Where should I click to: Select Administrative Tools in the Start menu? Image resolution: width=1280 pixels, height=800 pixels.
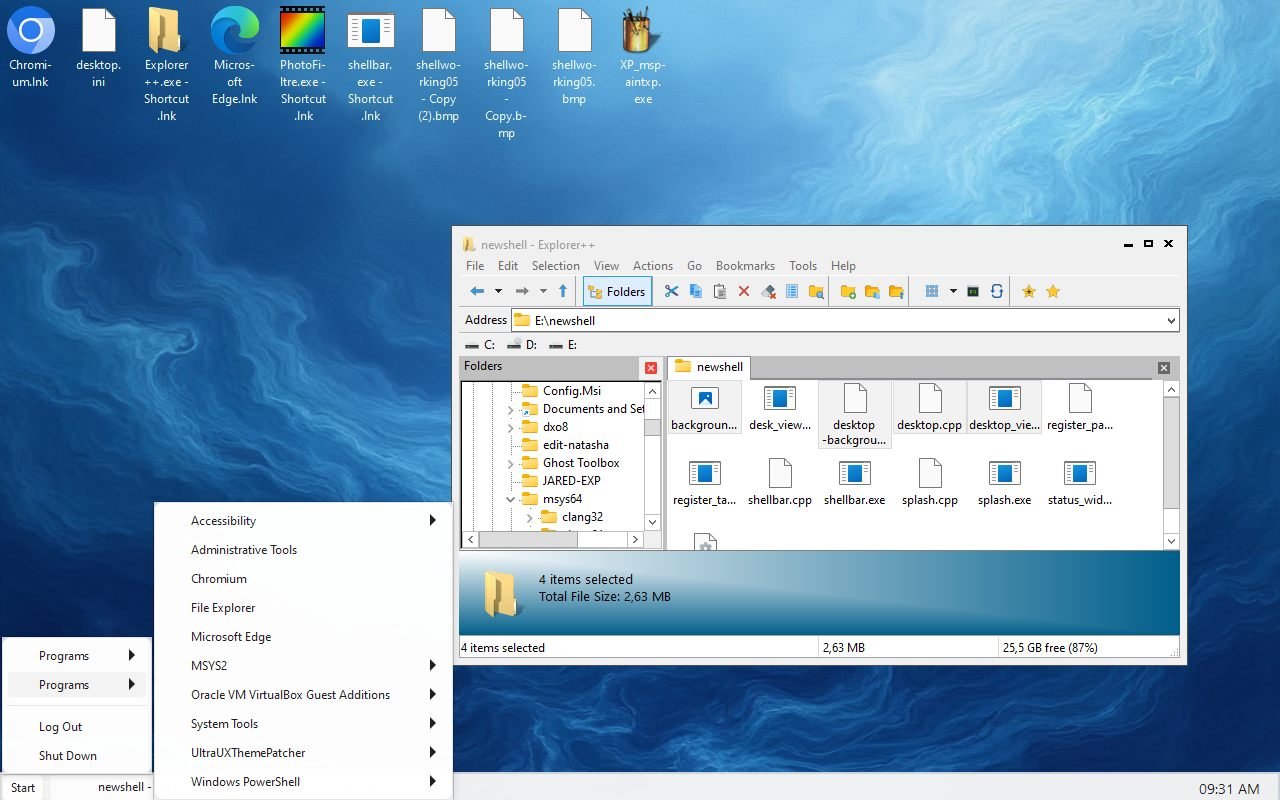243,549
